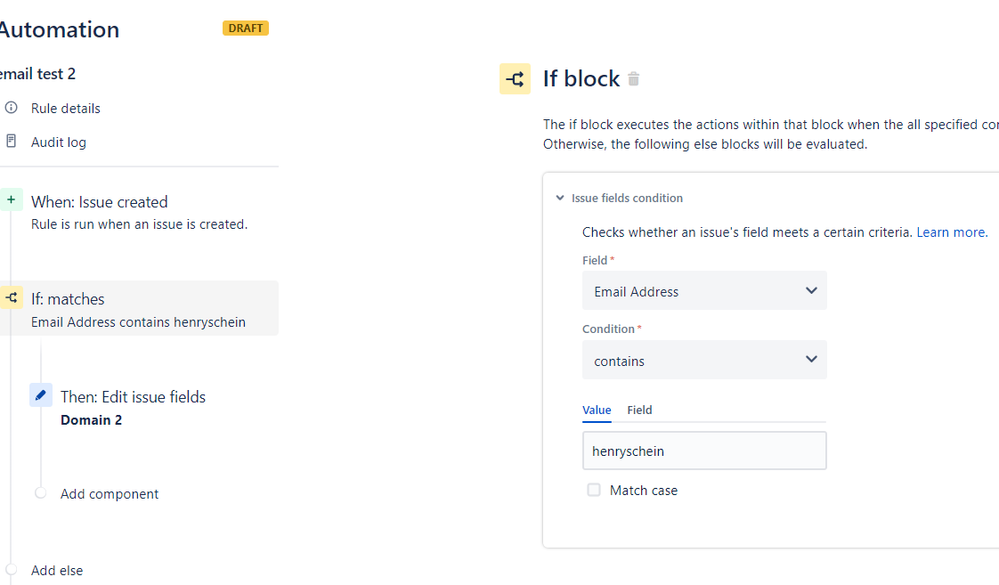Collapse the Issue fields condition section

(x=560, y=198)
